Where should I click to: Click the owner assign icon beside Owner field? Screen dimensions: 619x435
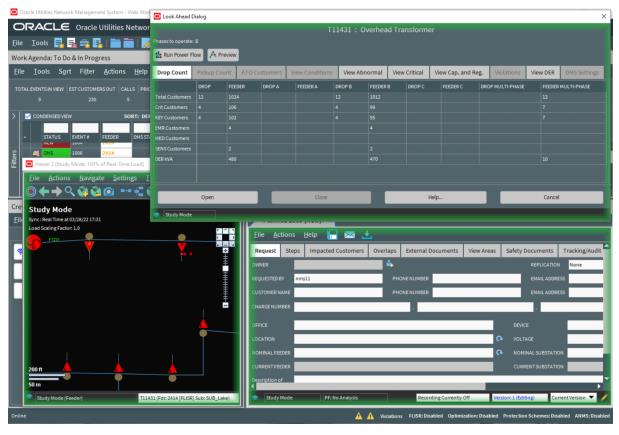coord(389,264)
